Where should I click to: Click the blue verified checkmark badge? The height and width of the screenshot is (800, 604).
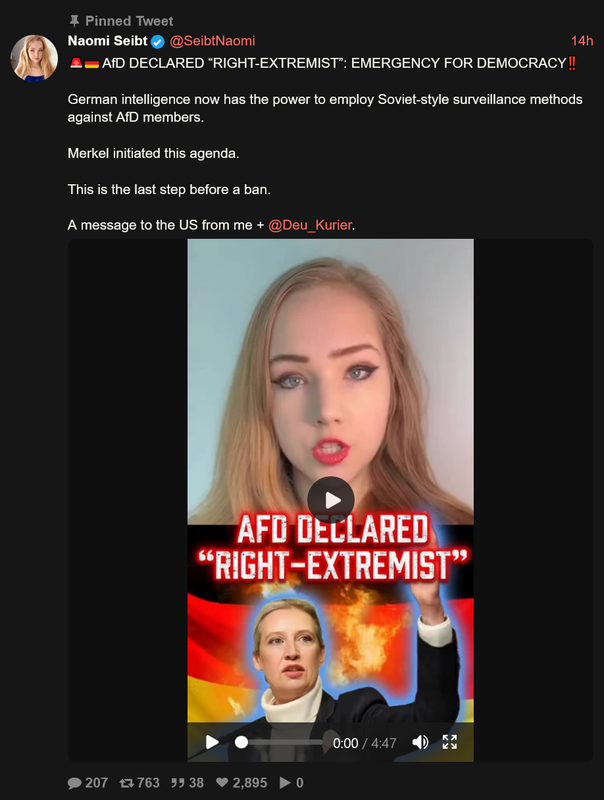pyautogui.click(x=158, y=42)
